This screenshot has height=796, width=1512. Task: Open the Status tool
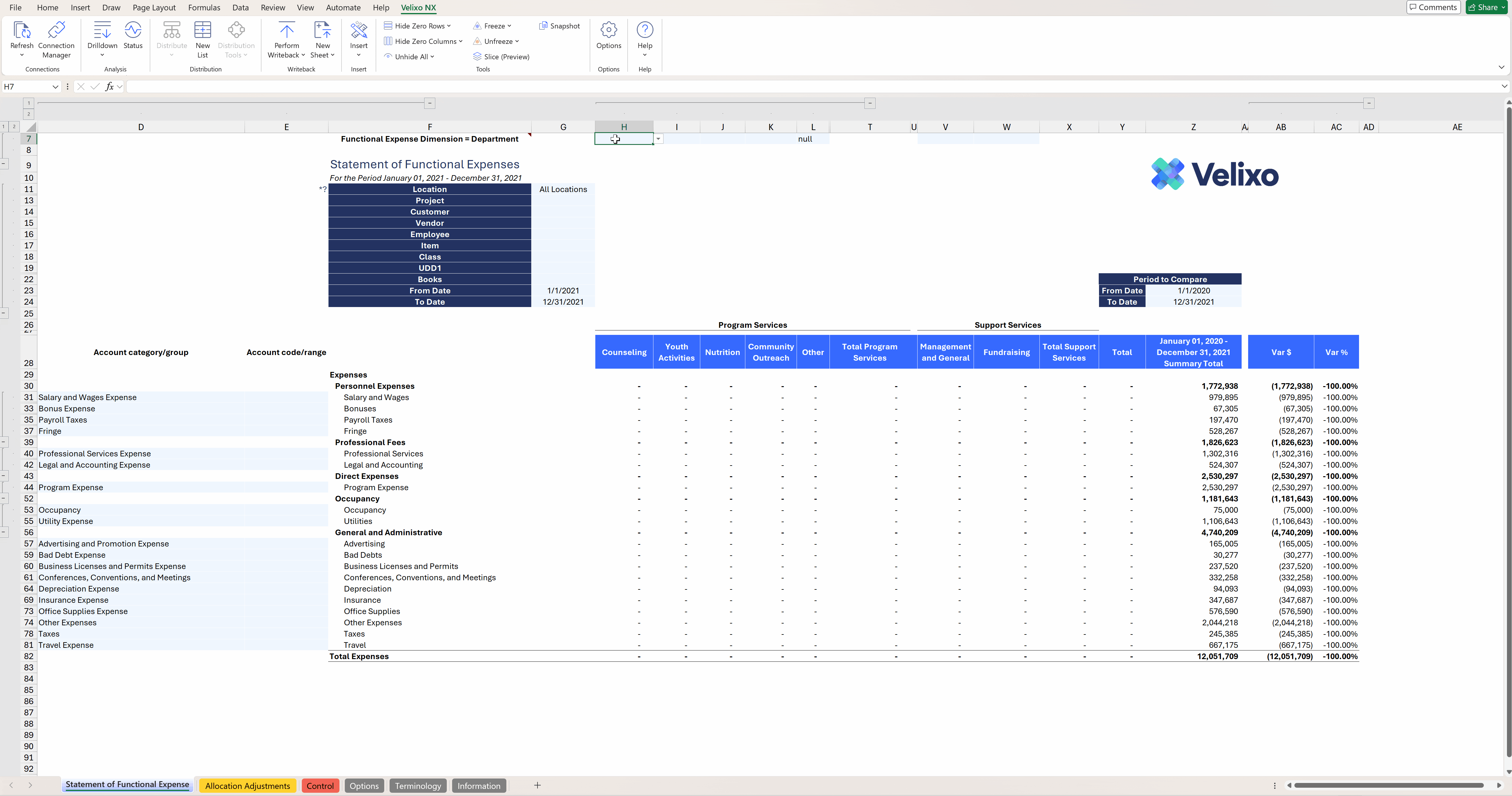coord(133,35)
